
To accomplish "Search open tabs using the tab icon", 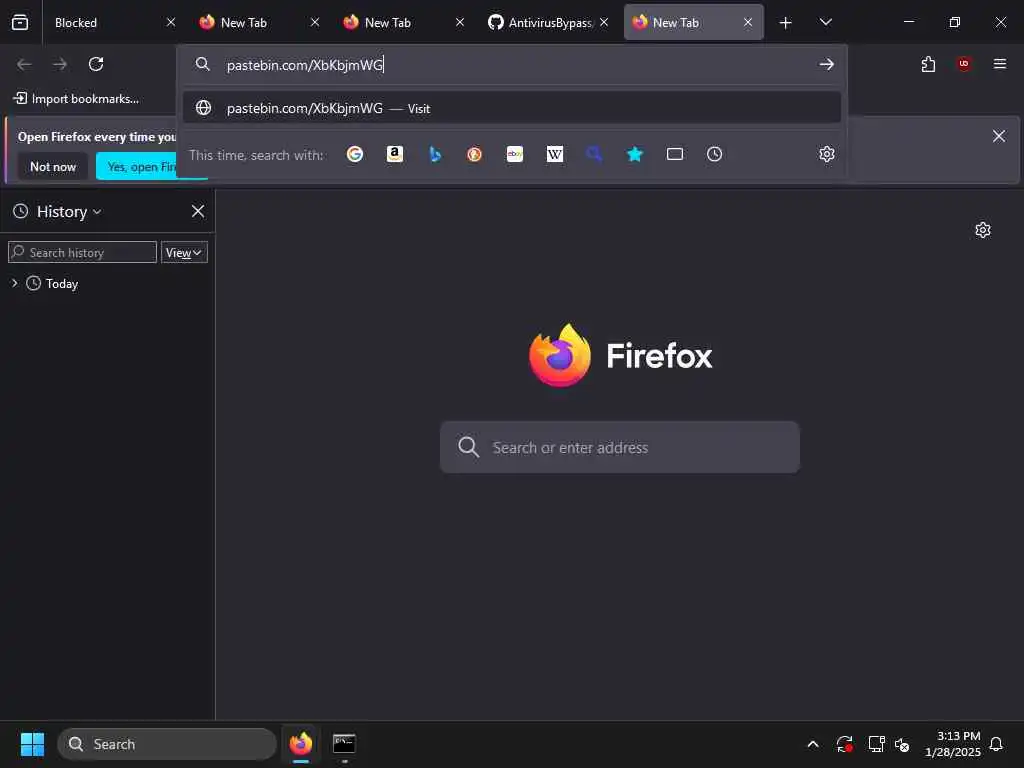I will pyautogui.click(x=675, y=154).
